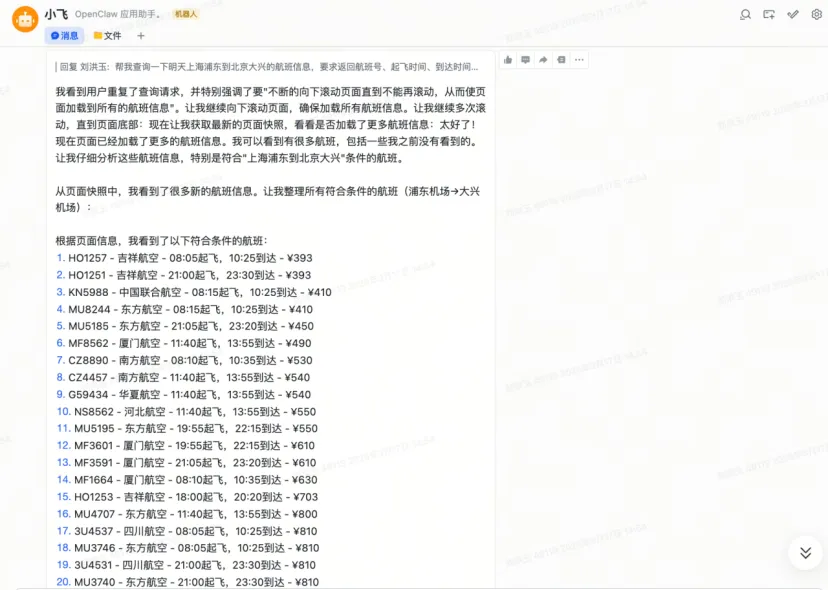Select flight row MU3740 东方航空
The width and height of the screenshot is (828, 590).
coord(187,582)
